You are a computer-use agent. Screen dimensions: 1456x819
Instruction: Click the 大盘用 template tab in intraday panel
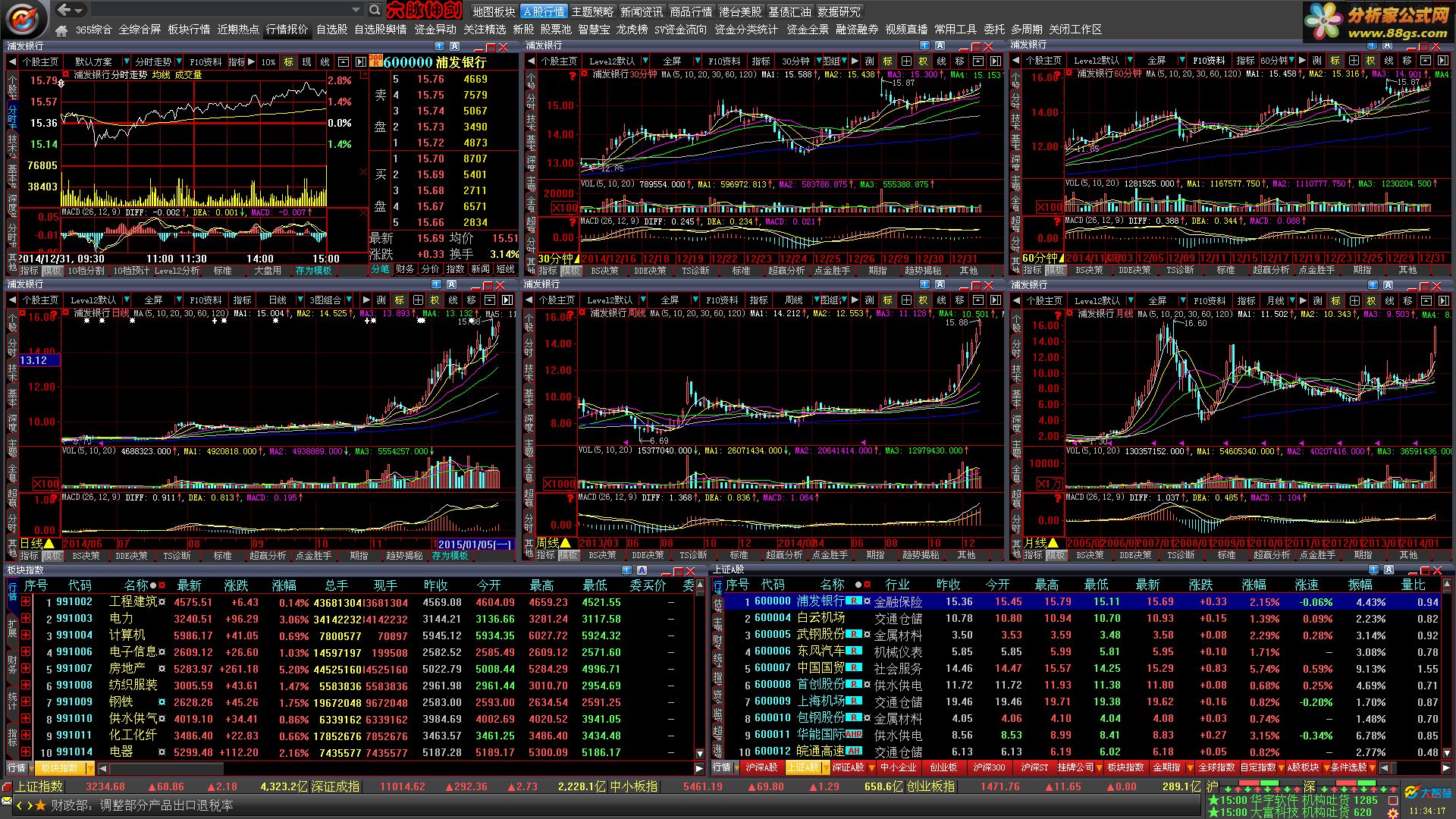tap(268, 271)
